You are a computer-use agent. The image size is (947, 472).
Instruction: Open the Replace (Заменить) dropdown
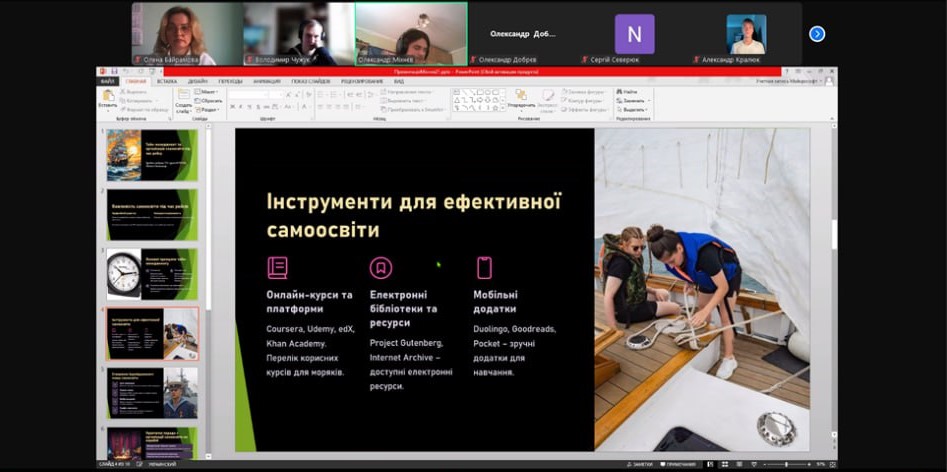(632, 101)
